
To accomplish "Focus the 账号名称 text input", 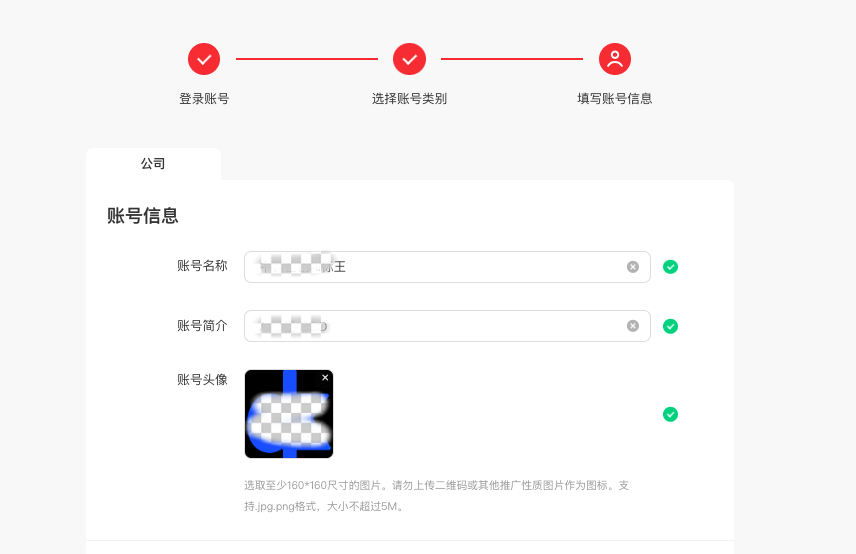I will pos(447,267).
